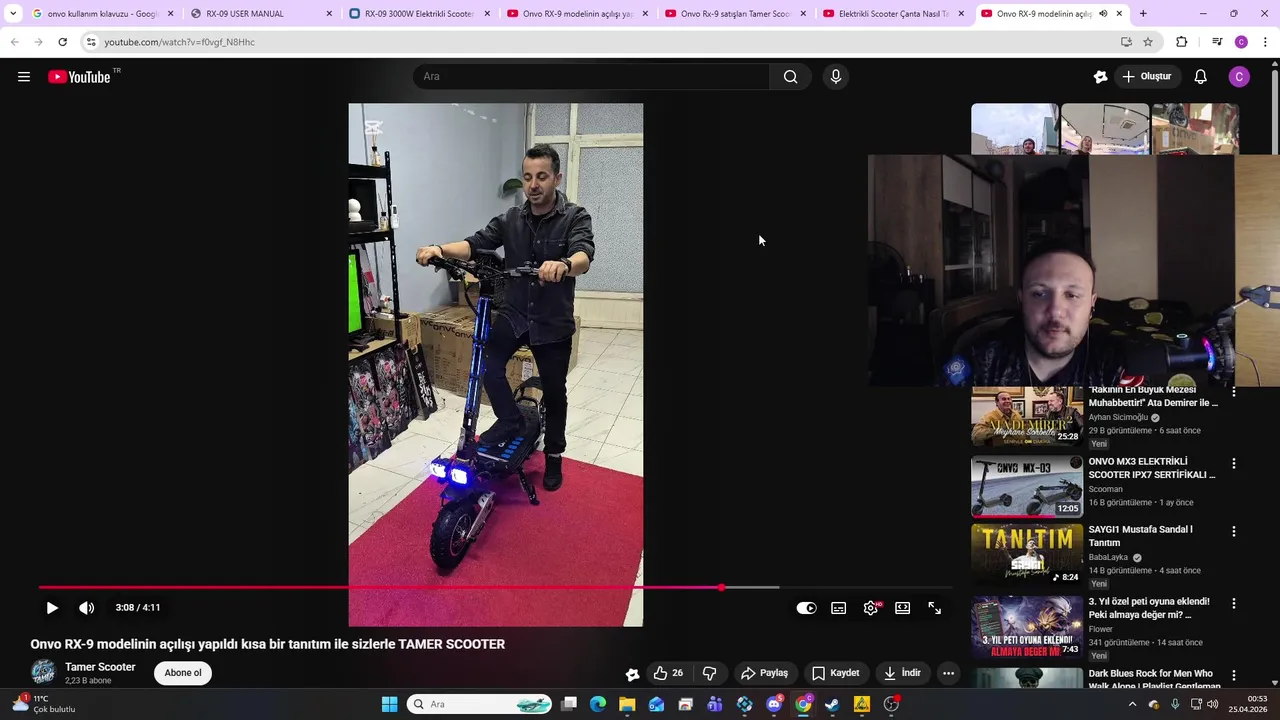
Task: Open ONVO MX3 ELEKTRİKLİ SCOOTER video title
Action: [x=1152, y=468]
